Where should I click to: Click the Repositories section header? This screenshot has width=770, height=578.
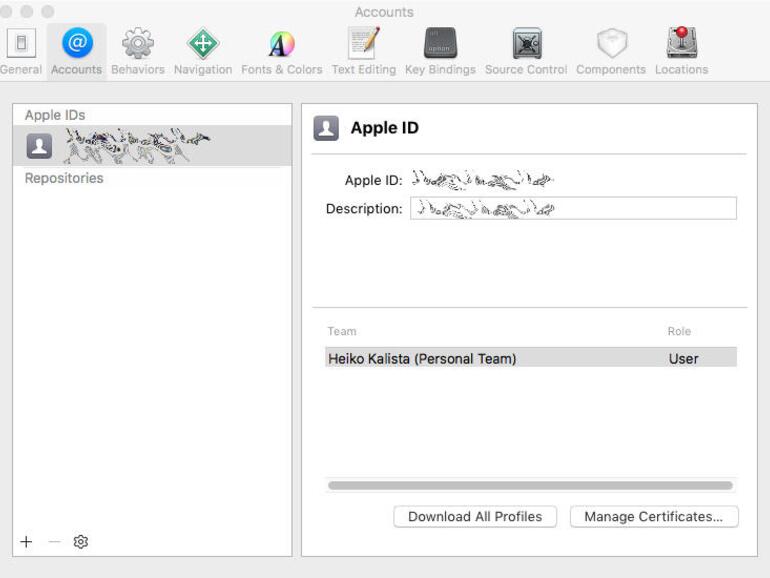pyautogui.click(x=64, y=178)
